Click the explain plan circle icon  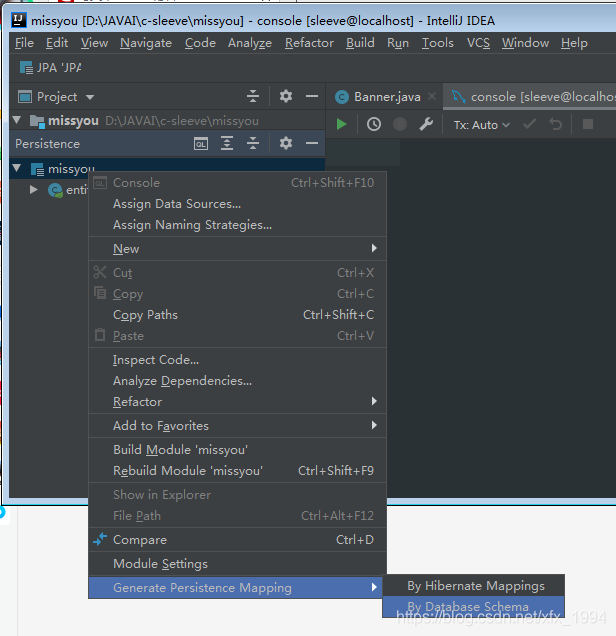pyautogui.click(x=400, y=124)
